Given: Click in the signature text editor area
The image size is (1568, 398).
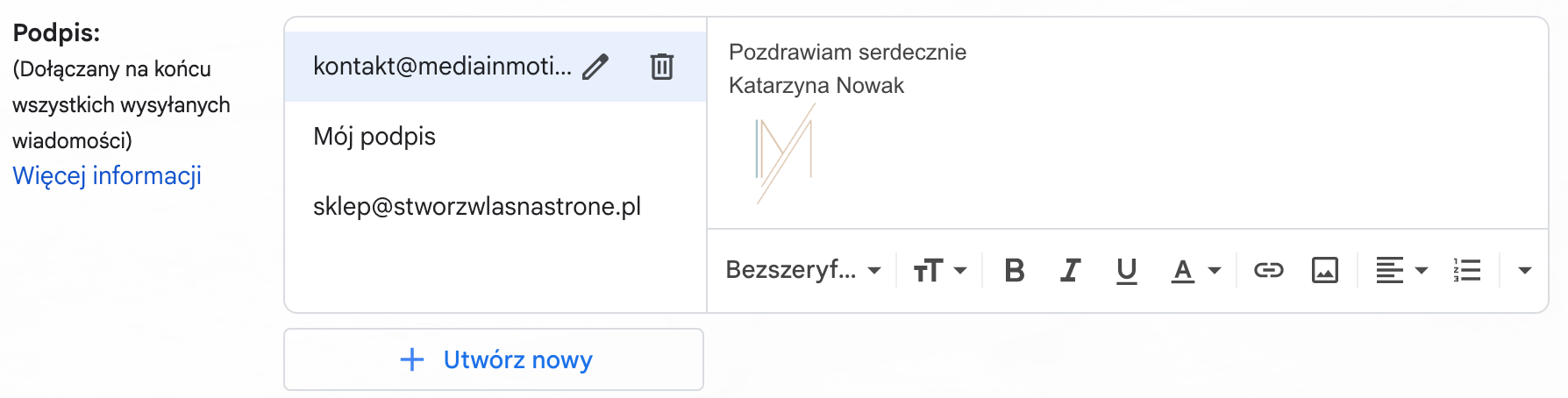Looking at the screenshot, I should click(x=1128, y=123).
